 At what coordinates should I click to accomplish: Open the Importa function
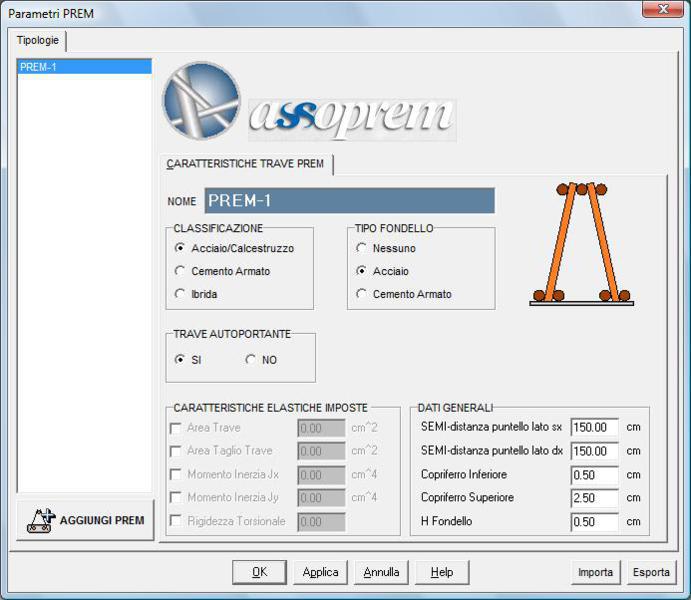coord(595,572)
